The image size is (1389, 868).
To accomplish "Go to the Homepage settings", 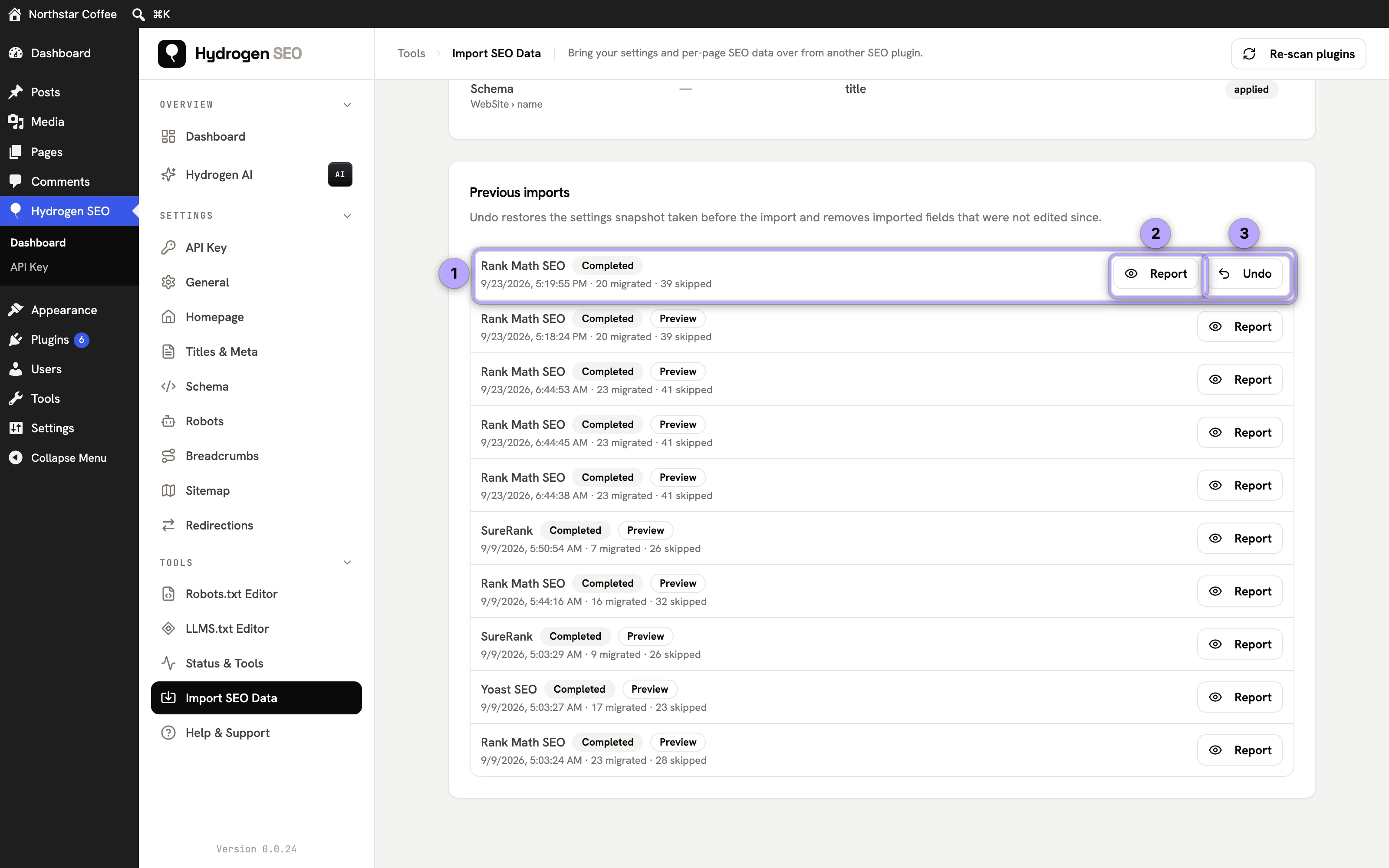I will (257, 317).
